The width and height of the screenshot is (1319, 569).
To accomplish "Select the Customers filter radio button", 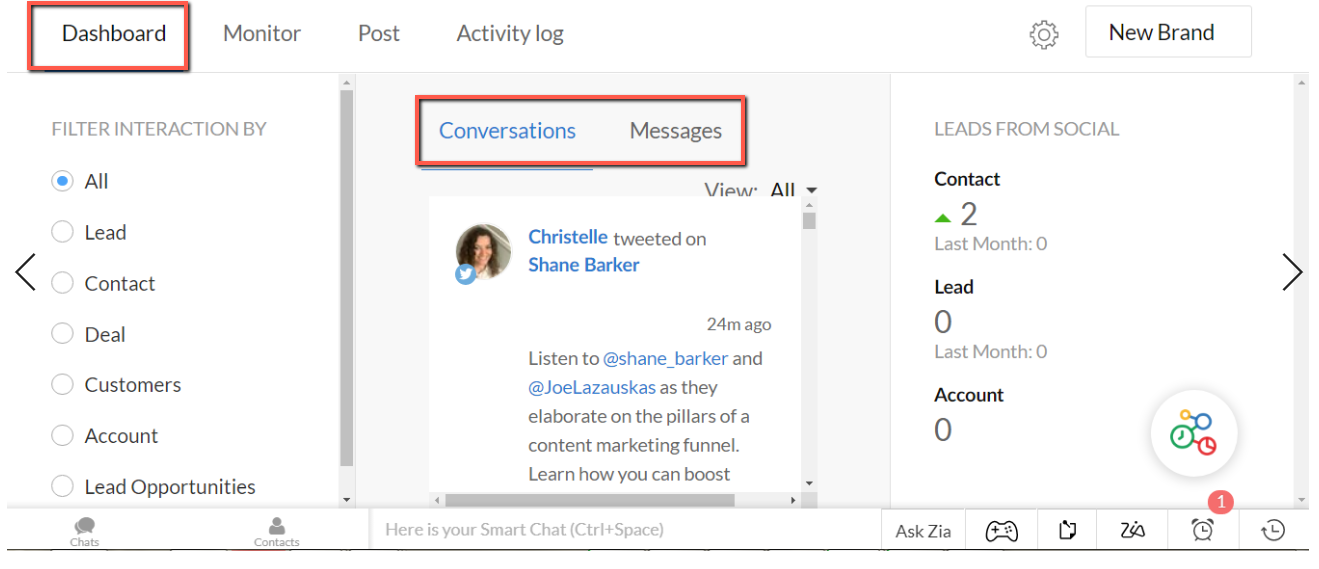I will pos(62,385).
